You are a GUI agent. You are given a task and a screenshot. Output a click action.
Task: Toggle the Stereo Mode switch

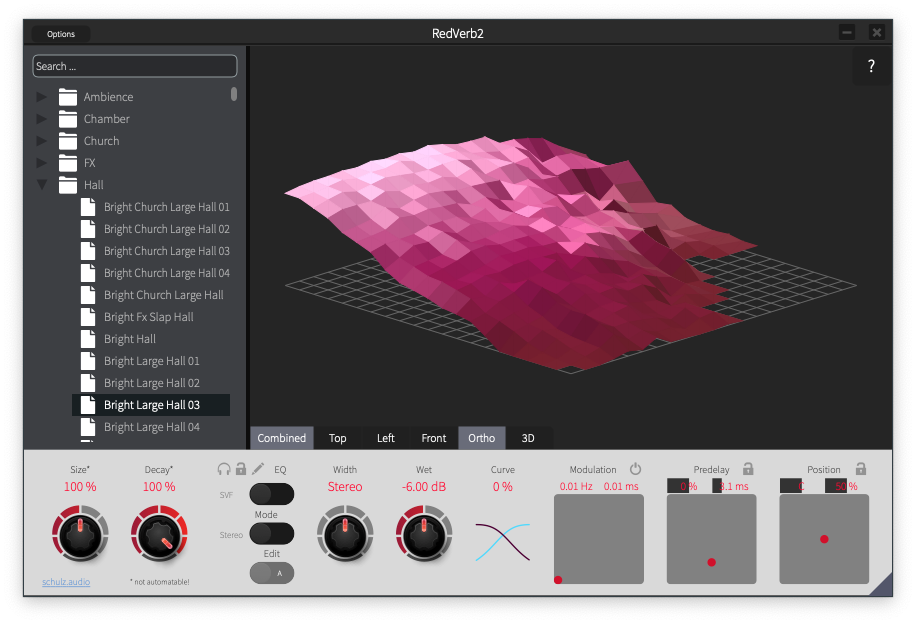tap(272, 533)
